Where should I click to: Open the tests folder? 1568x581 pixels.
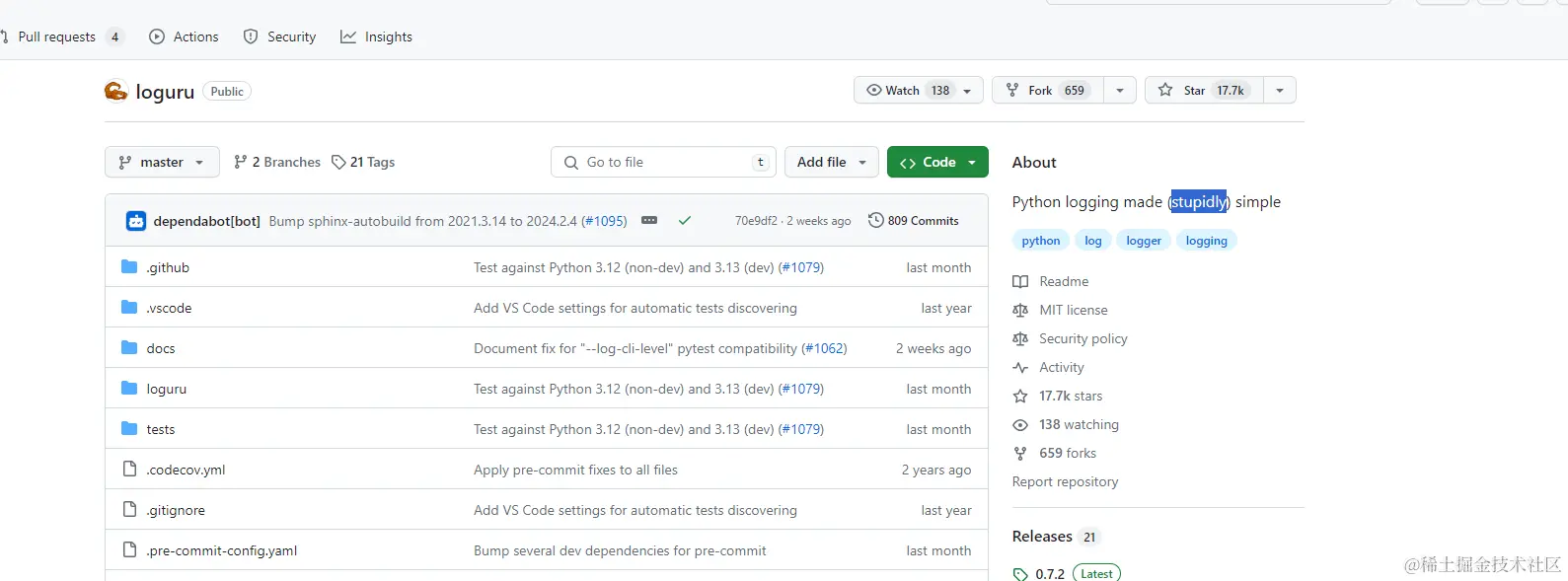coord(161,429)
